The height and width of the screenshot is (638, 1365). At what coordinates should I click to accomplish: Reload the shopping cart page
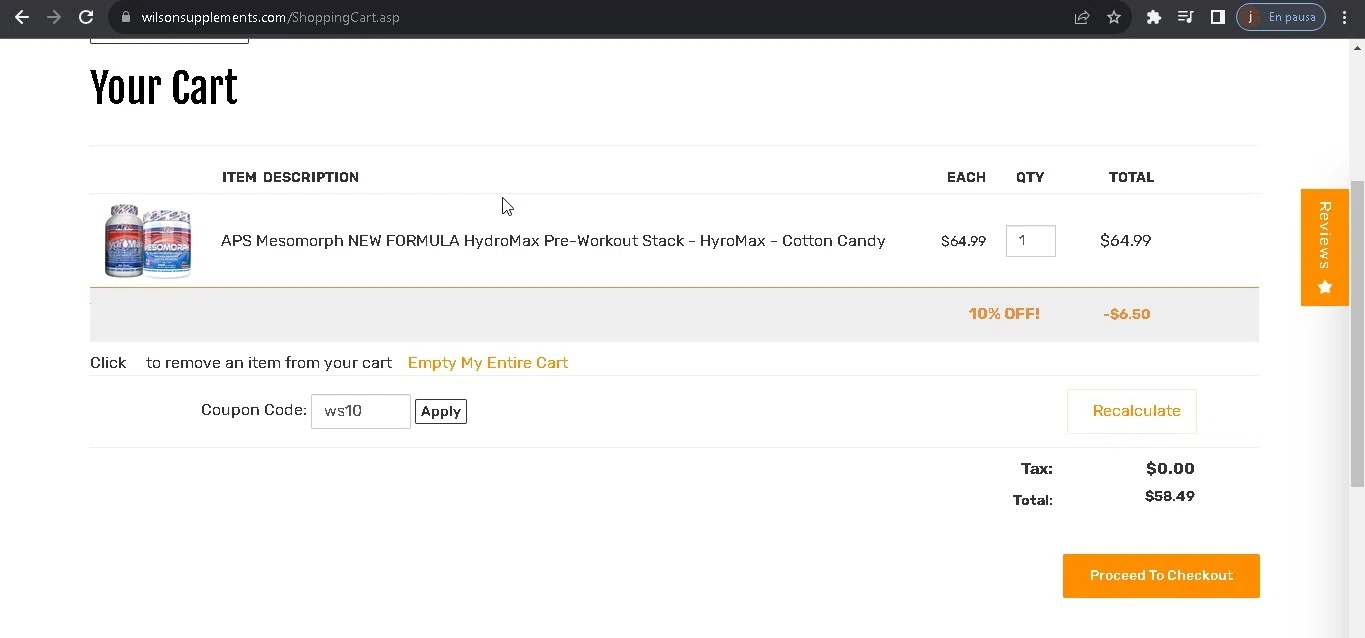[x=86, y=17]
